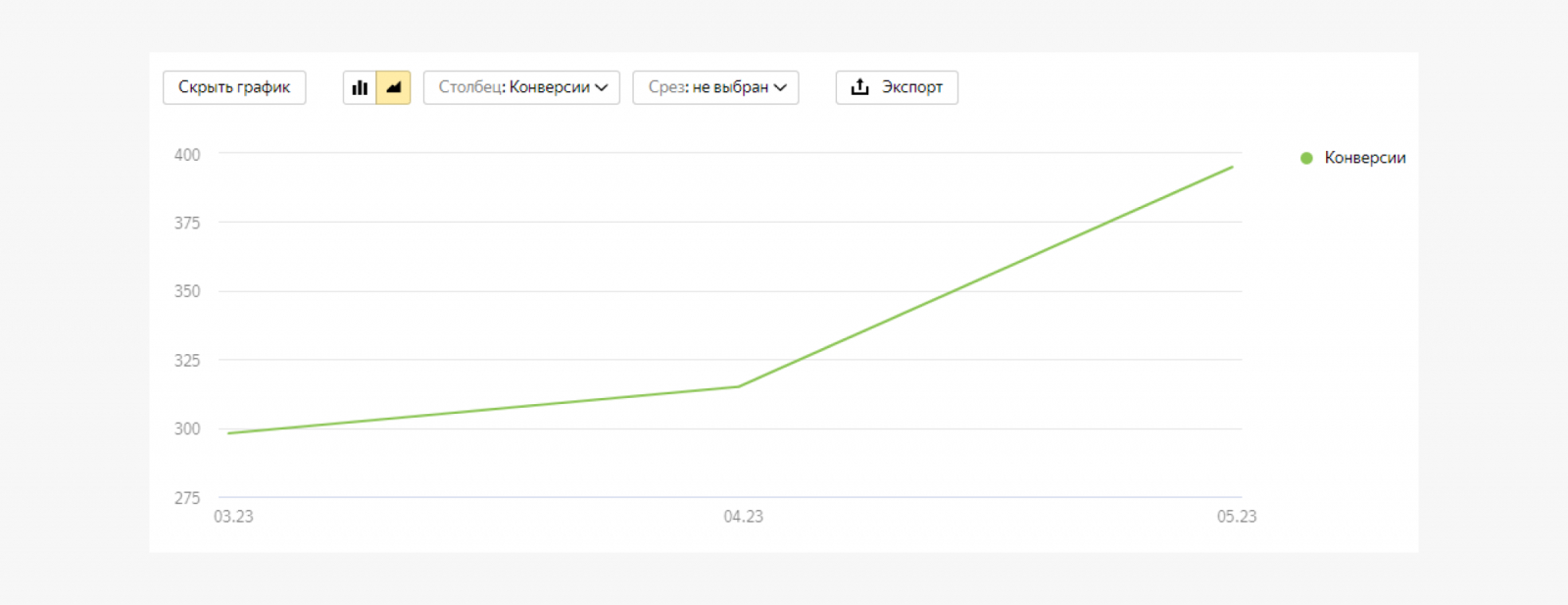Click the 300 y-axis label
This screenshot has height=605, width=1568.
(187, 429)
